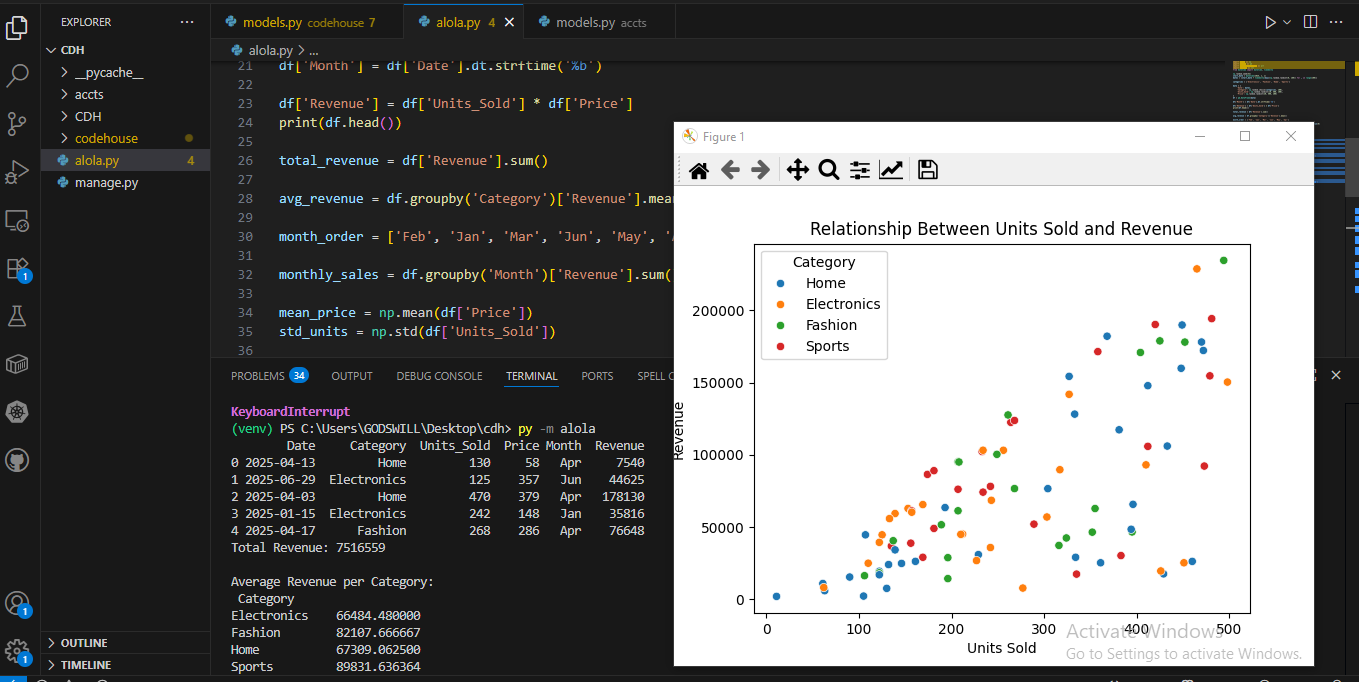Toggle zoom-to-rectangle mode
This screenshot has width=1359, height=682.
[x=829, y=170]
